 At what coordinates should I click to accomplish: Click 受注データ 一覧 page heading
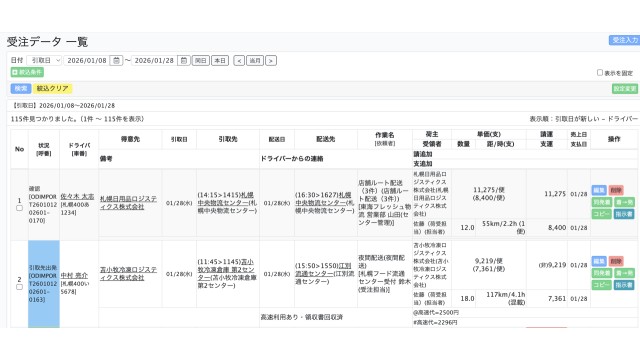47,42
